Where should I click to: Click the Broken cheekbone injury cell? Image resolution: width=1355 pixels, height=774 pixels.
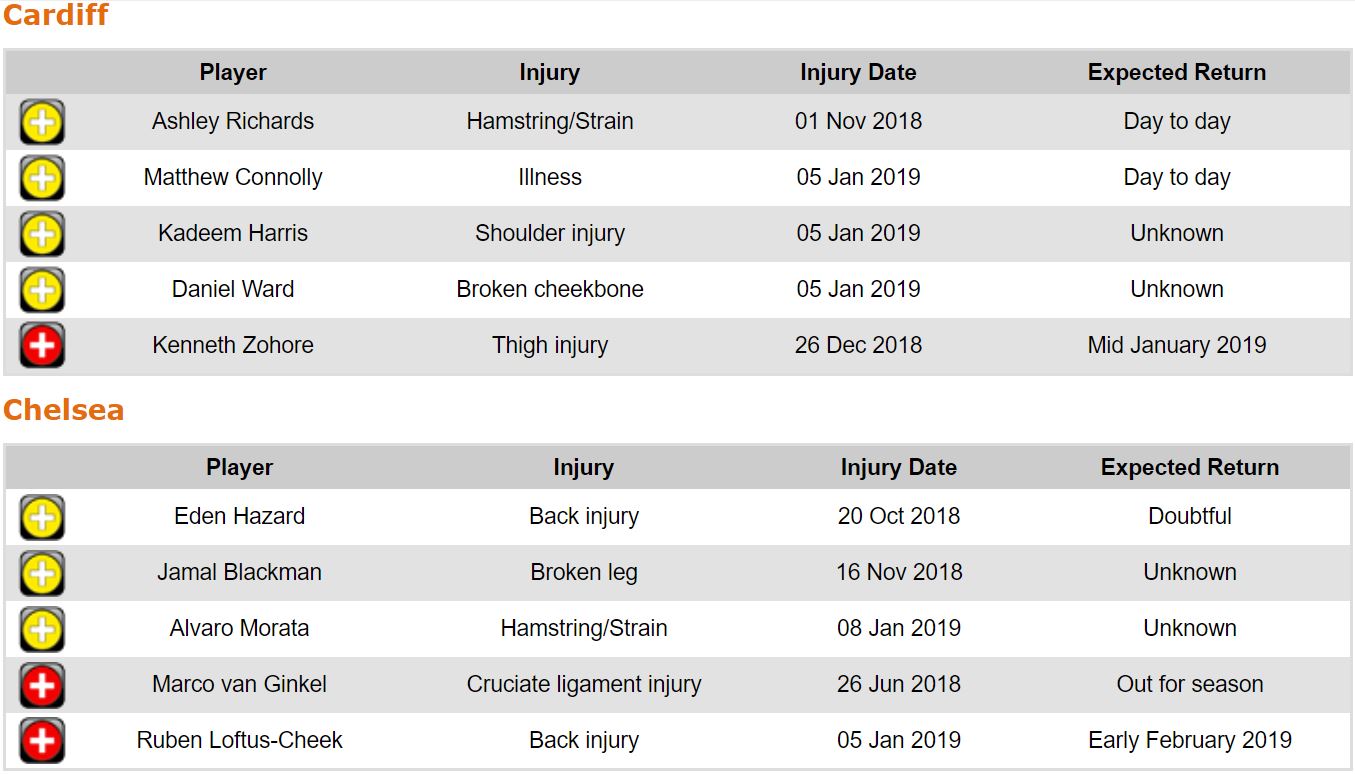550,289
